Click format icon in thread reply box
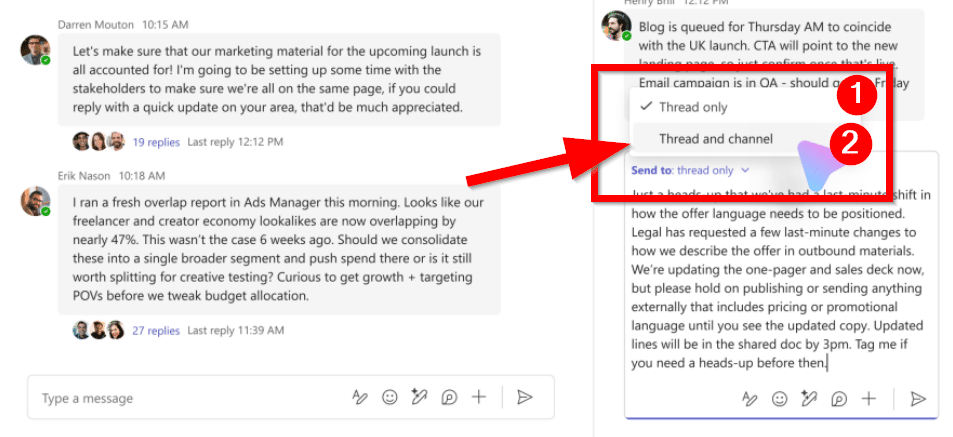The width and height of the screenshot is (953, 437). pyautogui.click(x=749, y=398)
